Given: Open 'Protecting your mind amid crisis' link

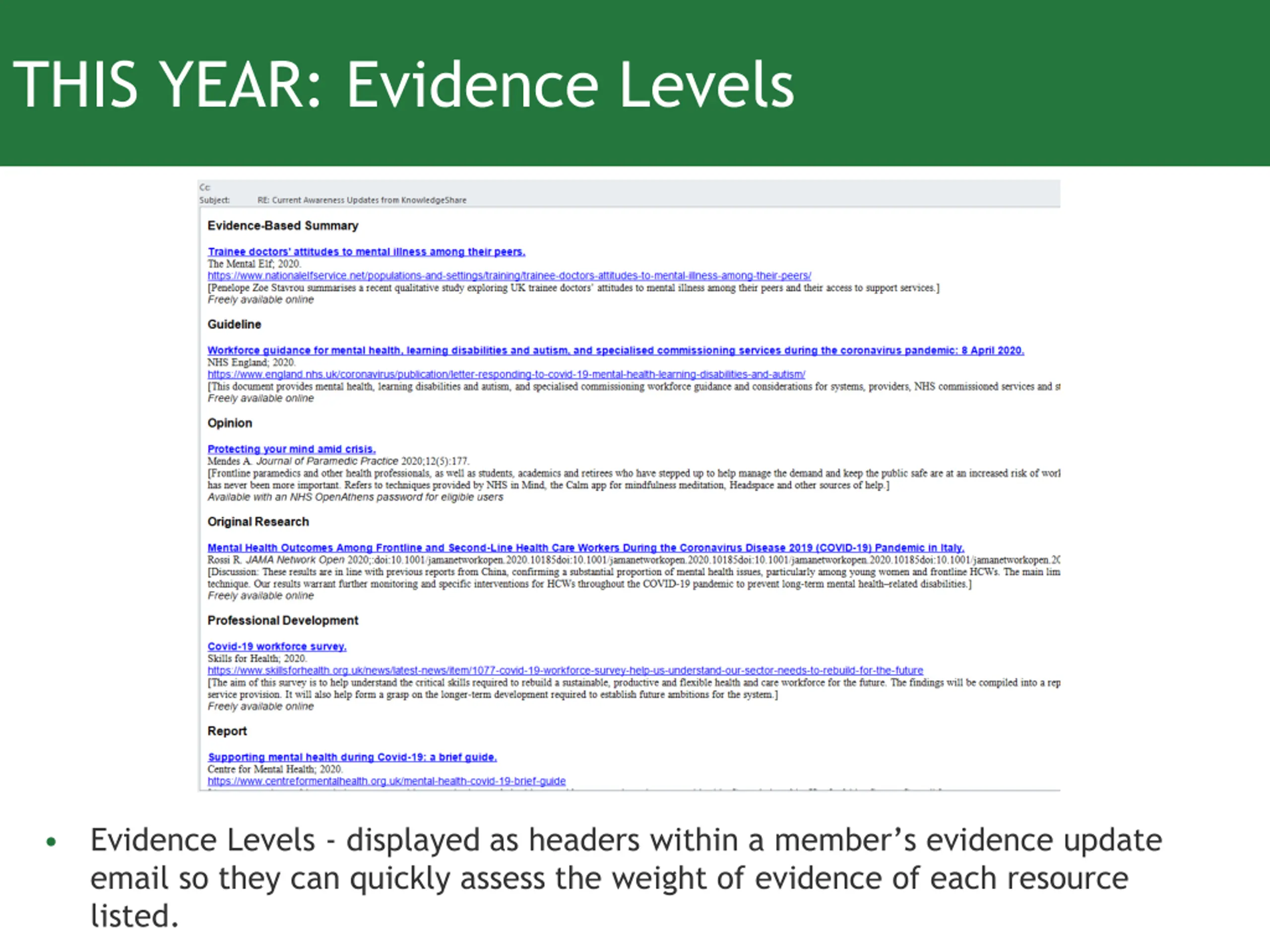Looking at the screenshot, I should click(x=291, y=449).
